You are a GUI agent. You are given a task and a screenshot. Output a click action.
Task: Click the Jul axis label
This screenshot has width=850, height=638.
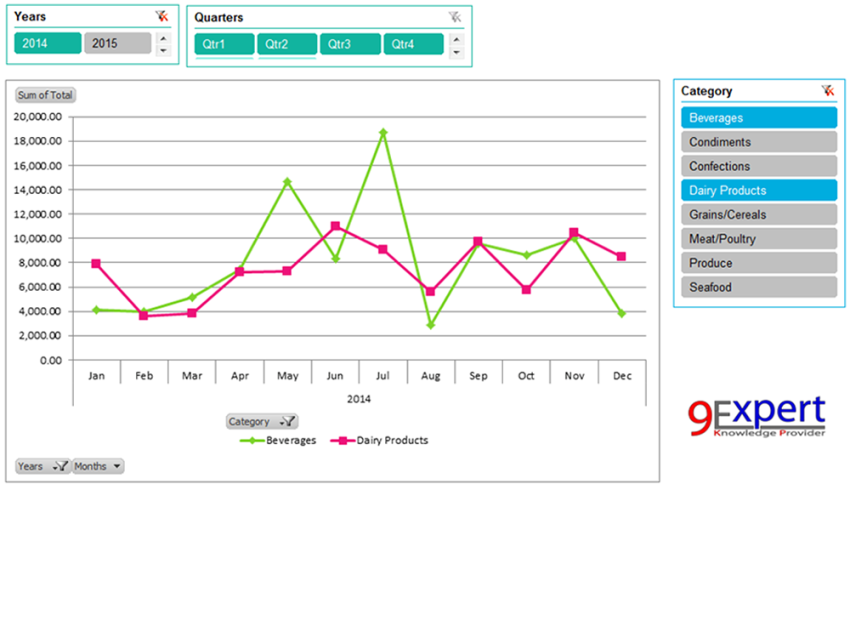(383, 376)
